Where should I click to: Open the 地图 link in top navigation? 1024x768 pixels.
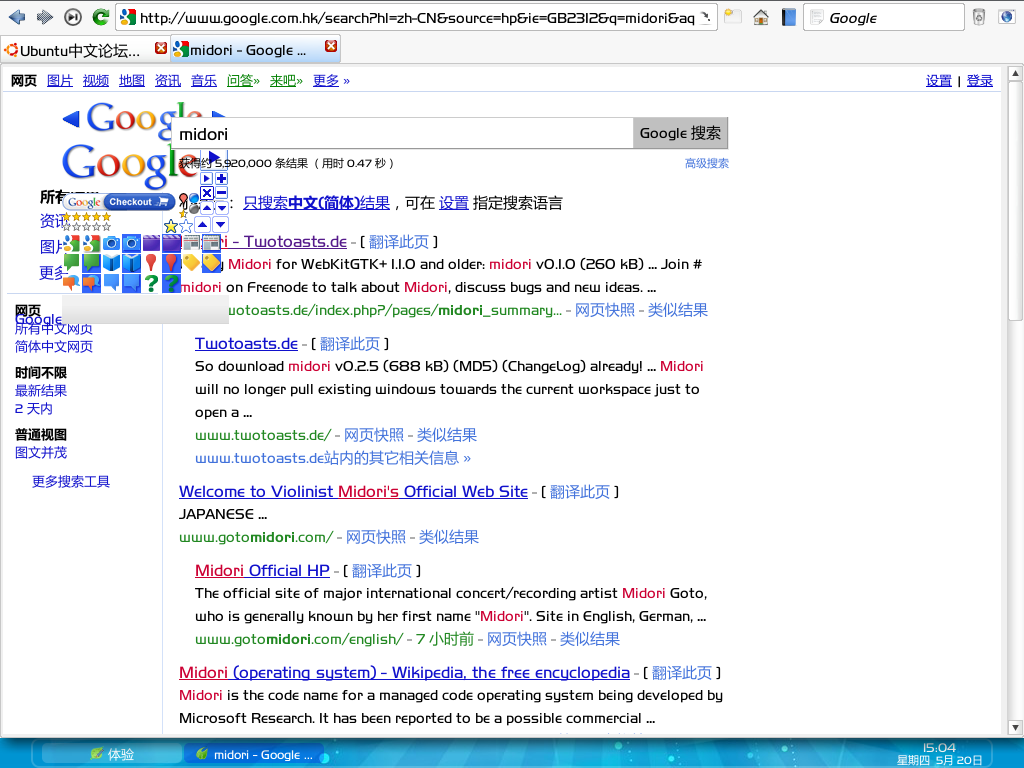(x=131, y=80)
